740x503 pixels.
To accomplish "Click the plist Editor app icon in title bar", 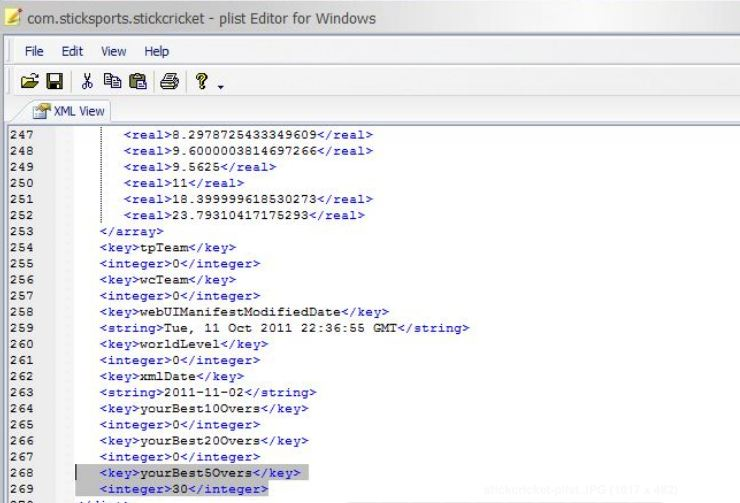I will 14,17.
